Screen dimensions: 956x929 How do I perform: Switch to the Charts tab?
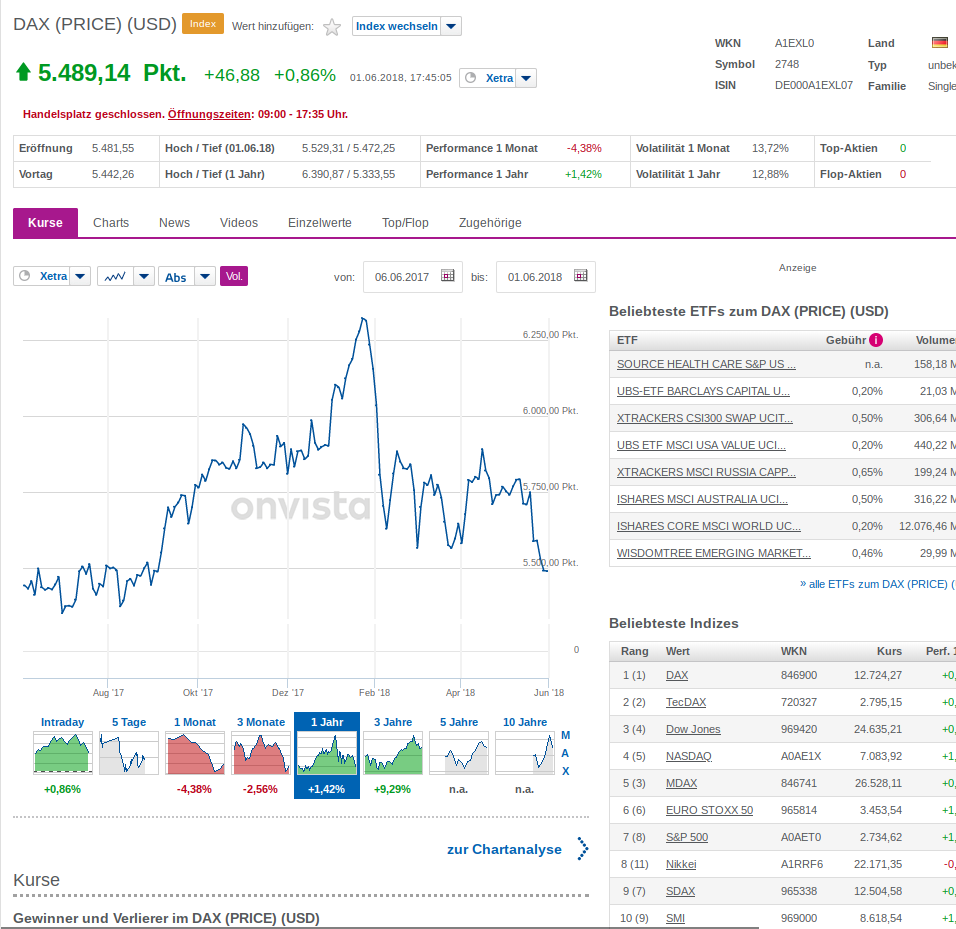[110, 222]
